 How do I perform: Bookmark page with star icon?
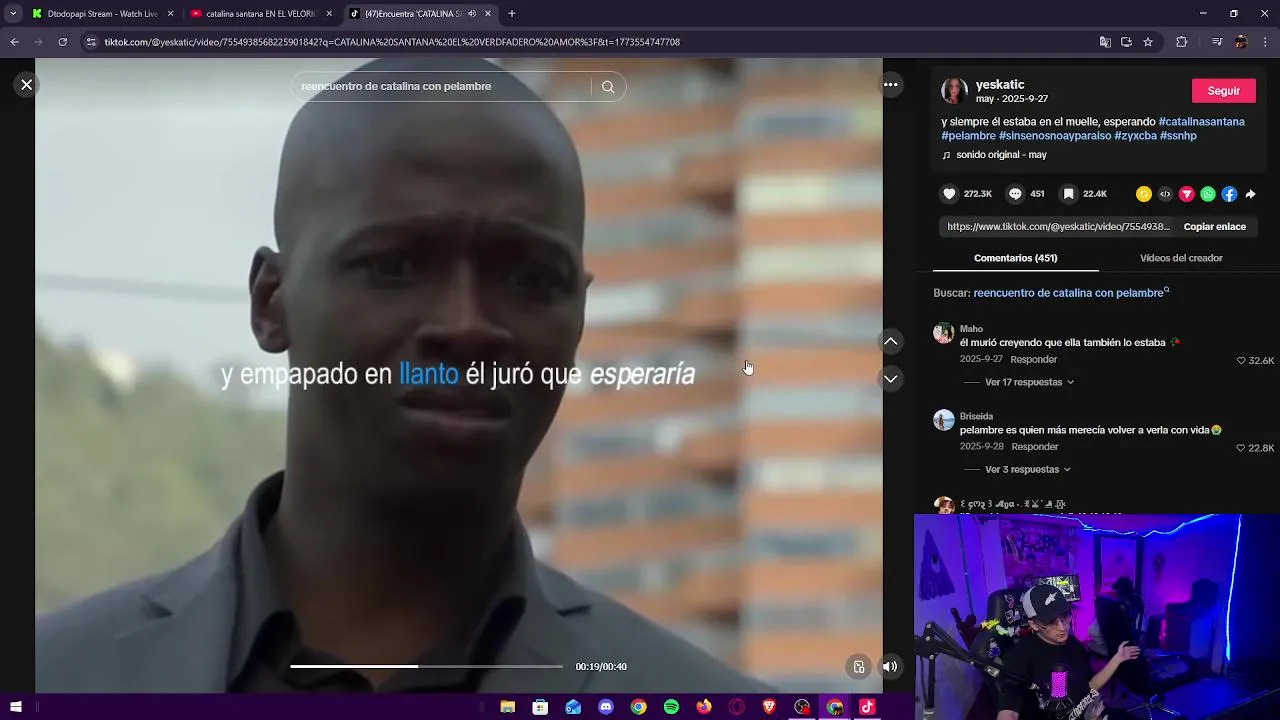[1148, 42]
